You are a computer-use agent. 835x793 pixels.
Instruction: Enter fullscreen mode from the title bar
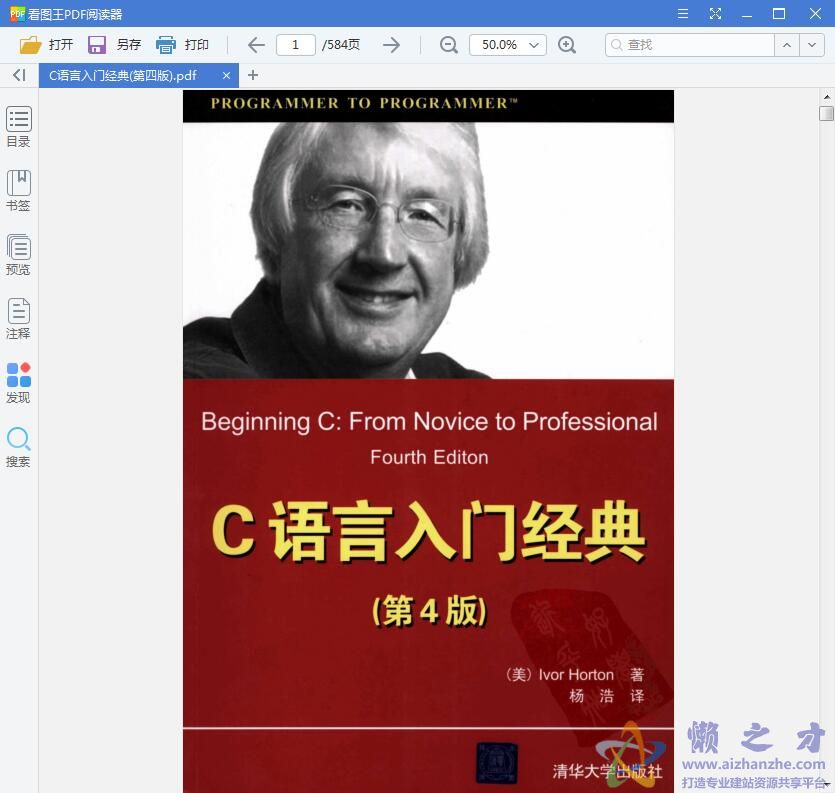coord(715,13)
